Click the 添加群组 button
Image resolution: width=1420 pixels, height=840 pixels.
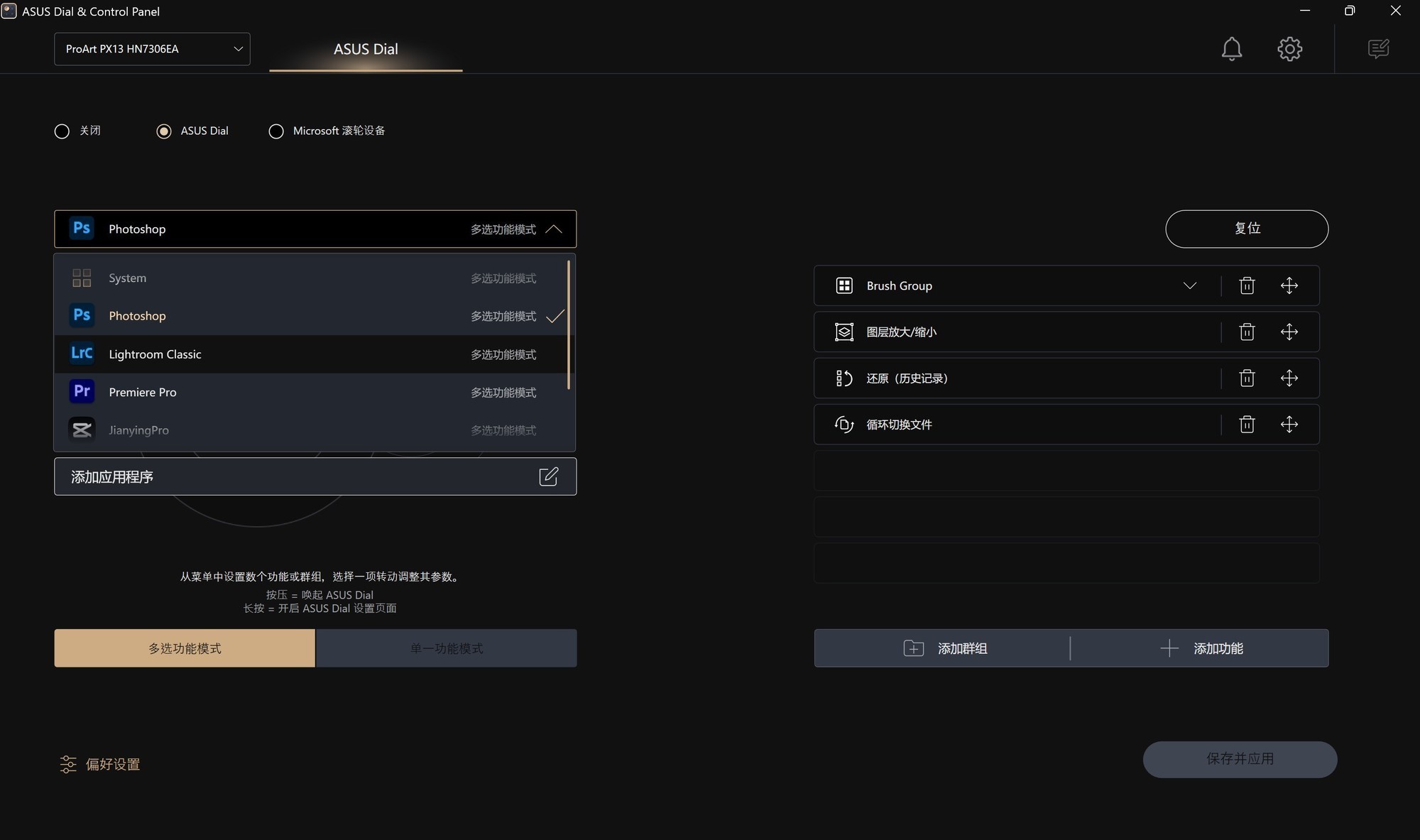pyautogui.click(x=942, y=648)
